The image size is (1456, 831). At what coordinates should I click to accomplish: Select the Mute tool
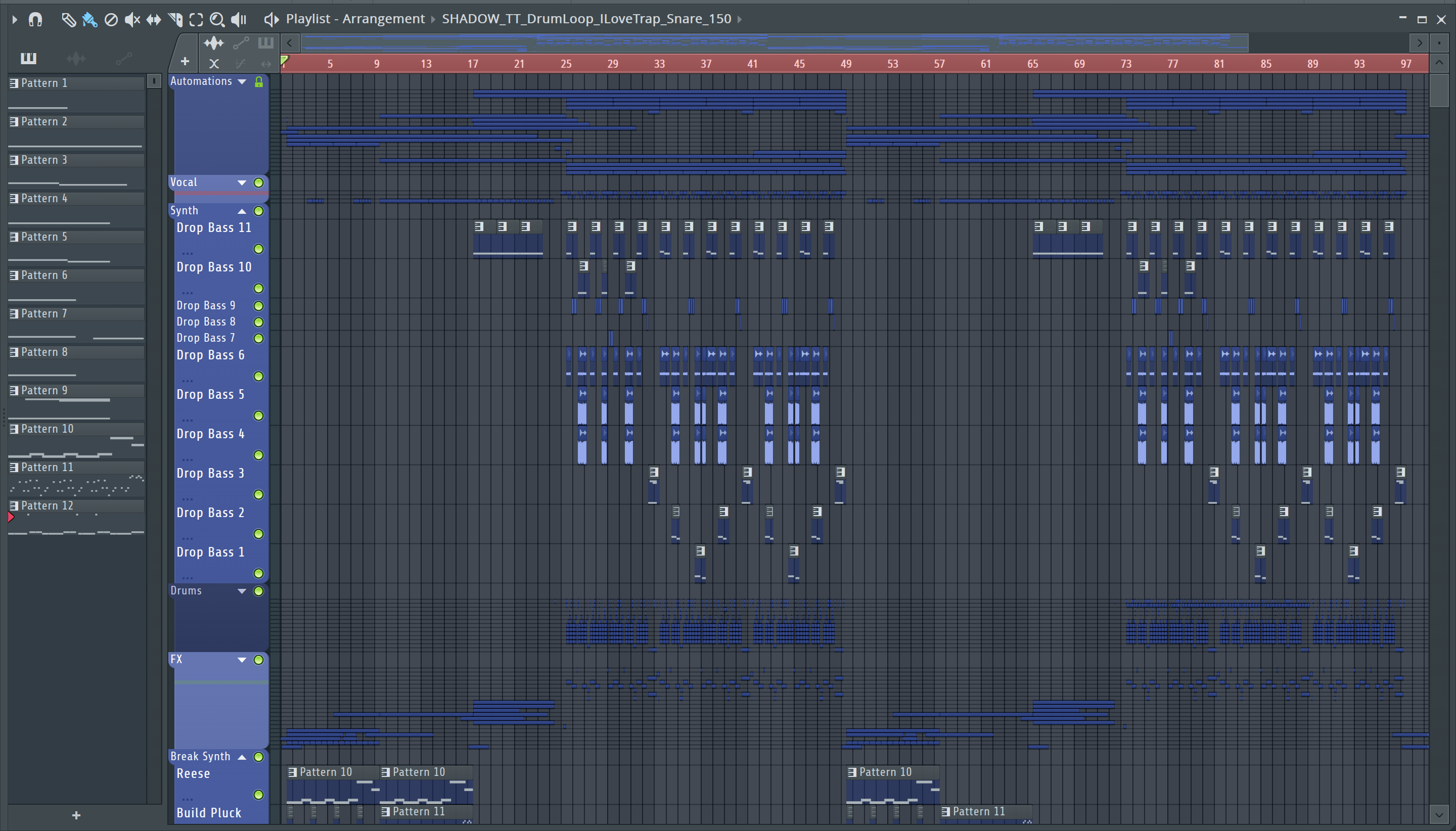click(x=132, y=19)
